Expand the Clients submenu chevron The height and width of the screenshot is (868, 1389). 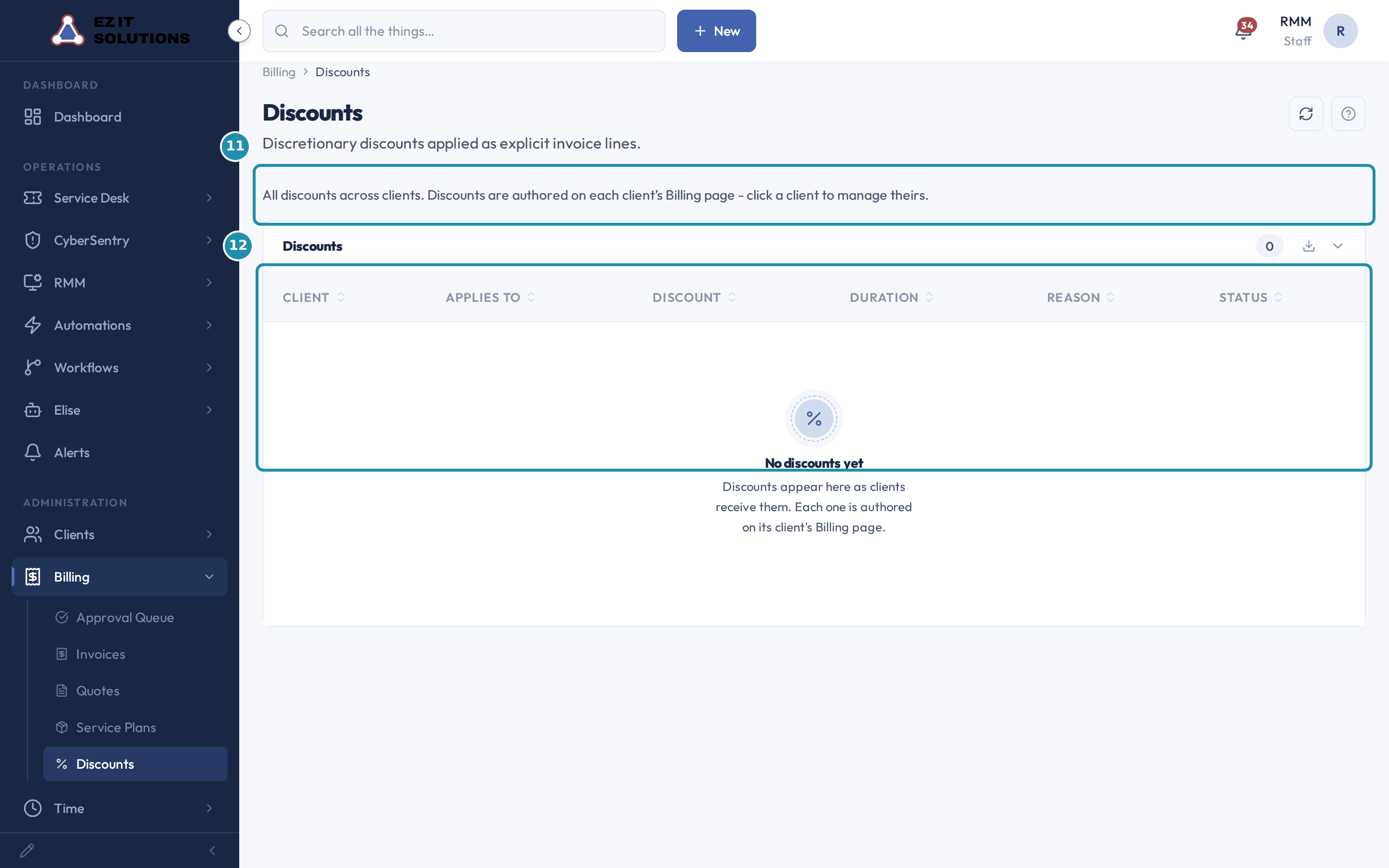click(209, 534)
